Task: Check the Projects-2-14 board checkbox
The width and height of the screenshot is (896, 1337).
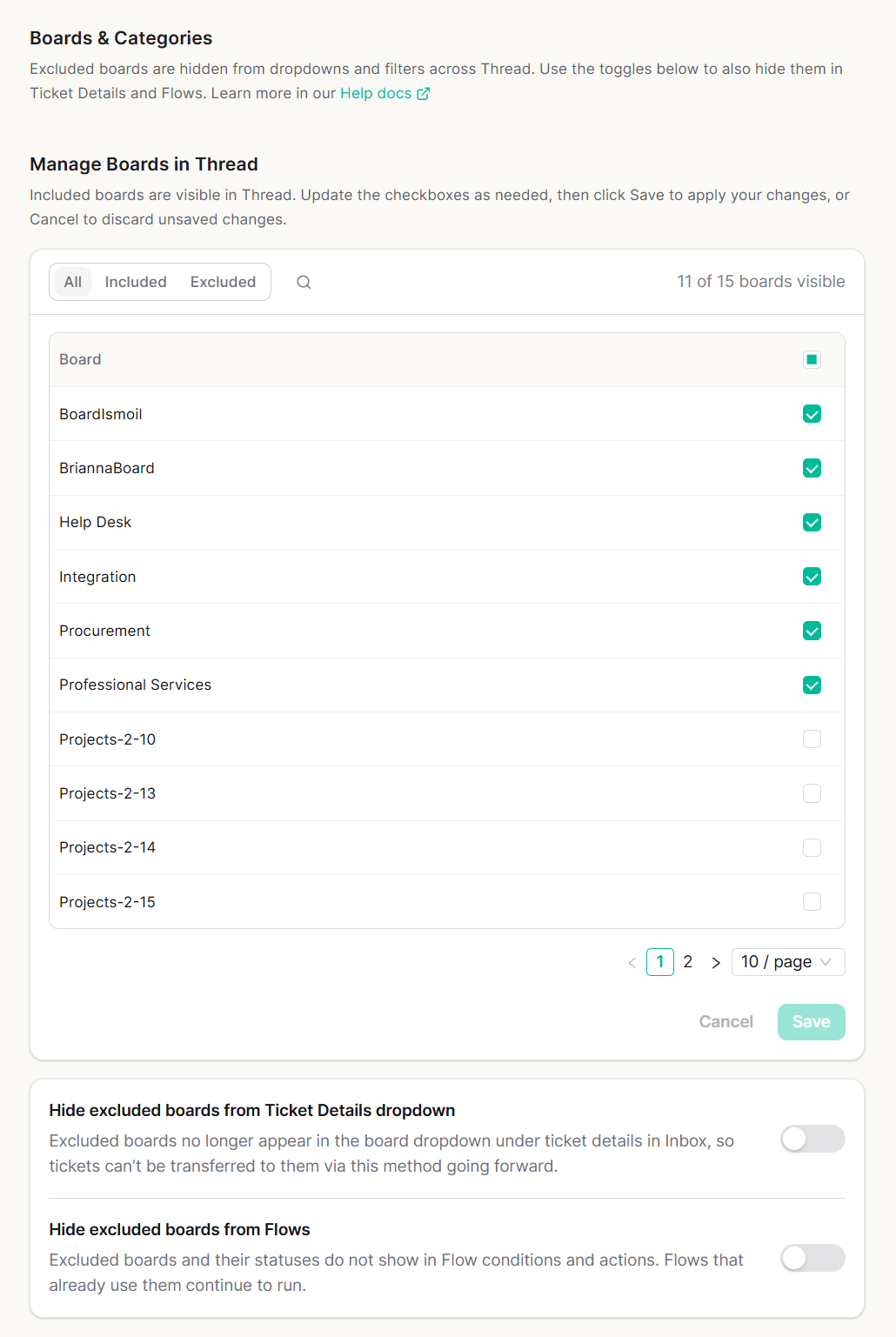Action: [812, 847]
